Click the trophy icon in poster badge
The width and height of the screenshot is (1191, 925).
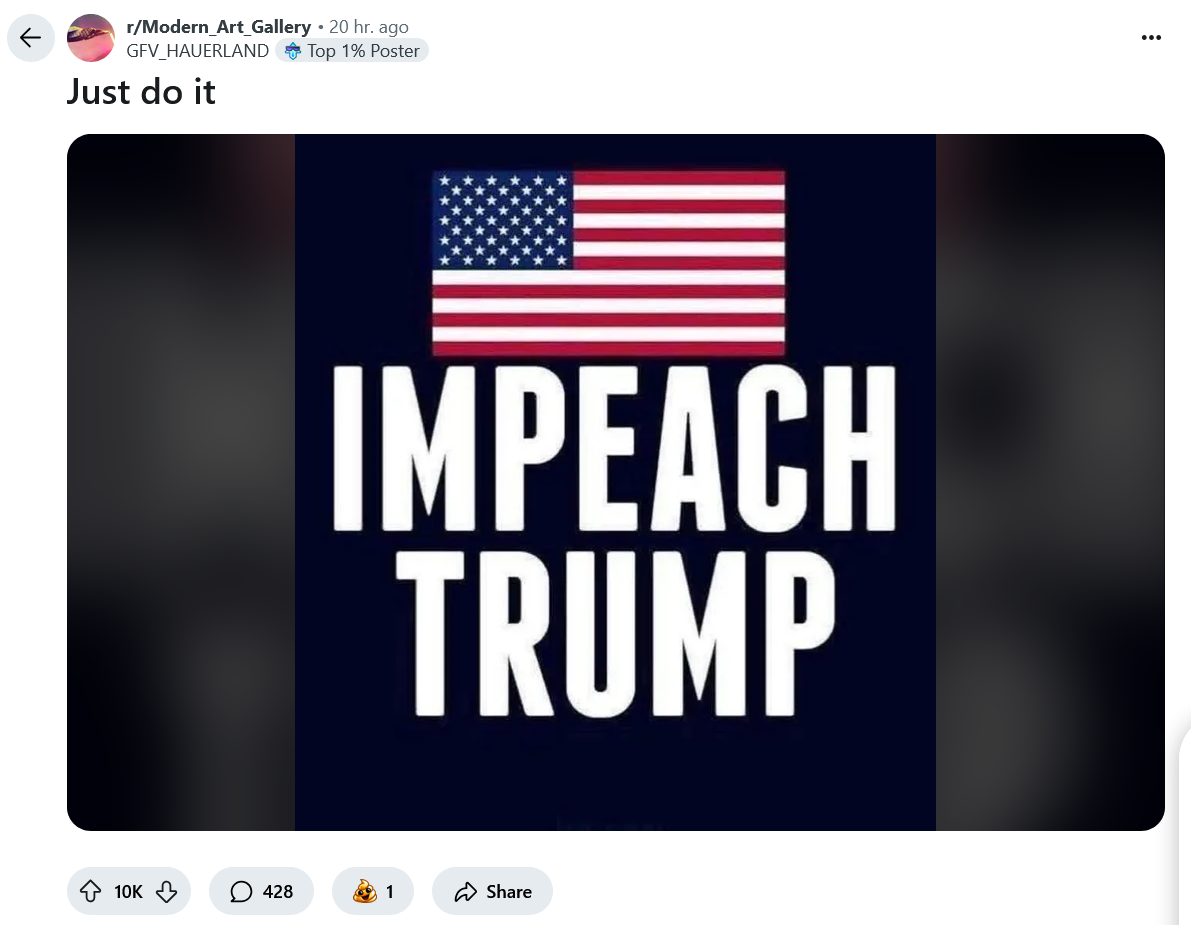point(292,51)
